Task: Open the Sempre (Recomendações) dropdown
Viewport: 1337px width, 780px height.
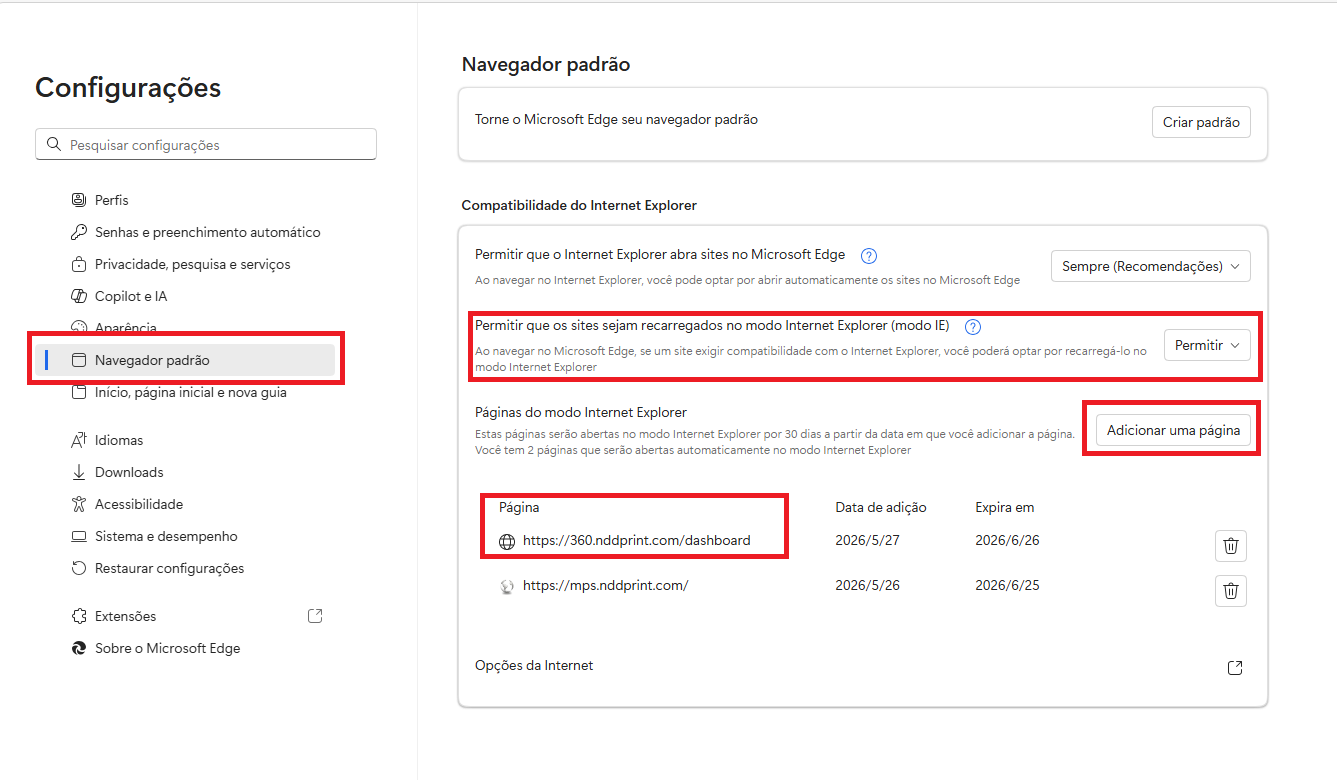Action: (1151, 266)
